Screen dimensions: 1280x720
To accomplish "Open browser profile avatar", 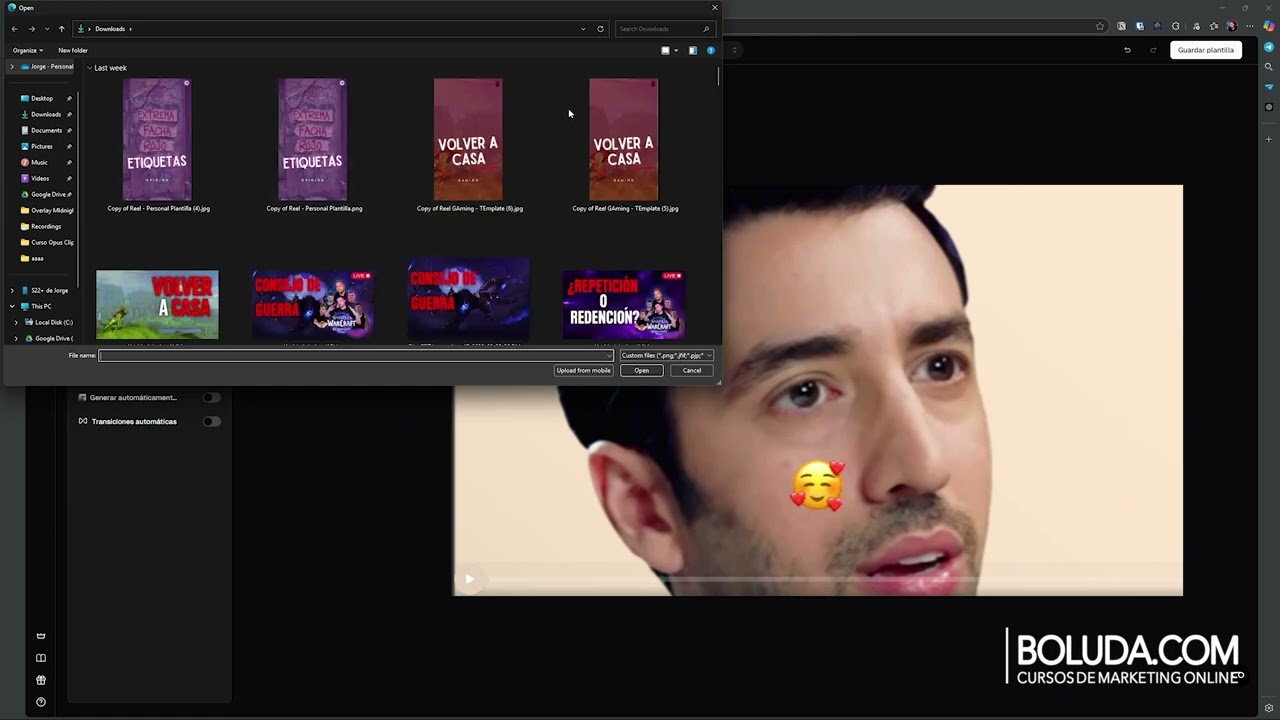I will pyautogui.click(x=1232, y=26).
